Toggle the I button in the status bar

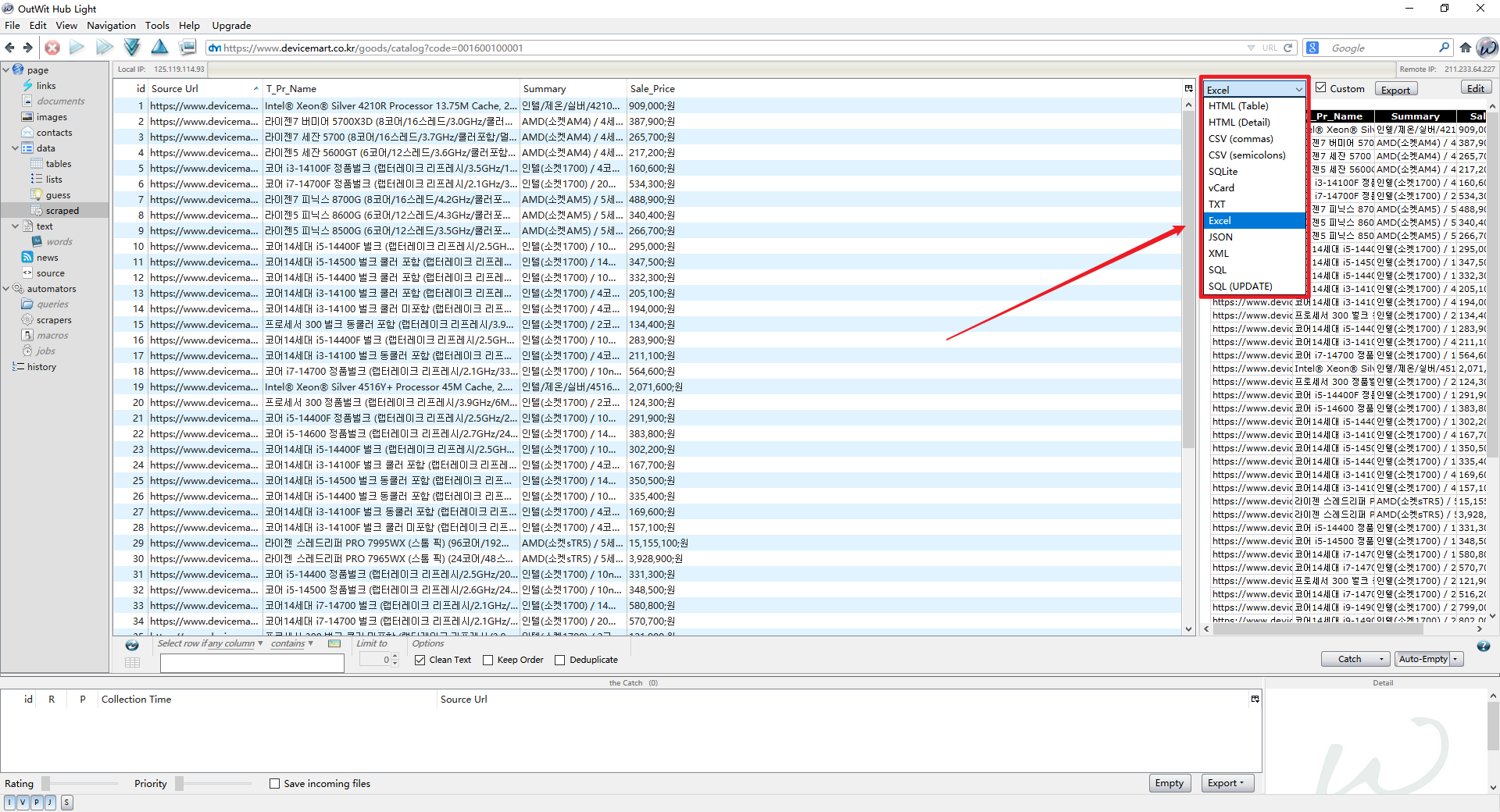point(9,802)
